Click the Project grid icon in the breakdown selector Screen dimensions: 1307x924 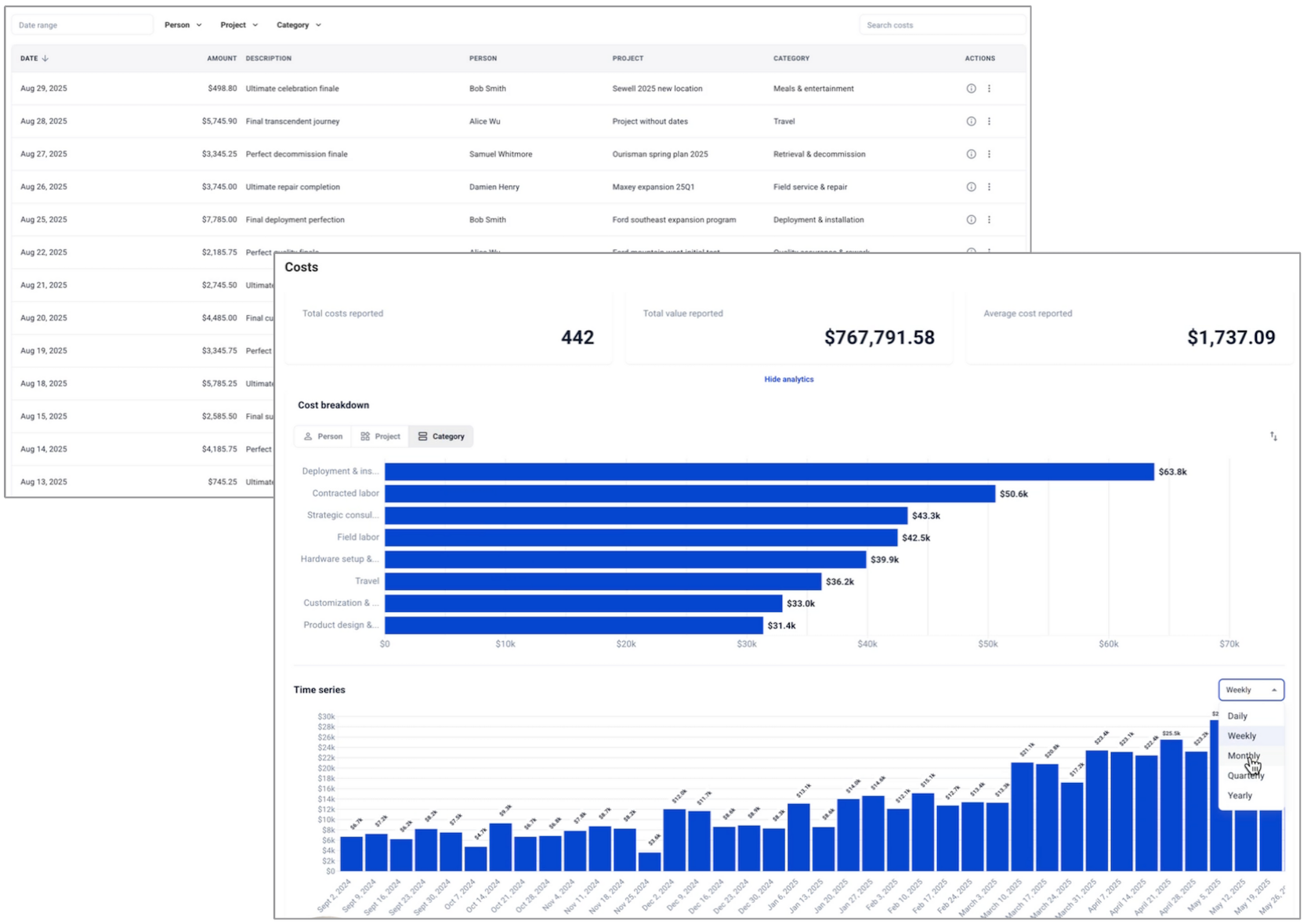pos(365,436)
